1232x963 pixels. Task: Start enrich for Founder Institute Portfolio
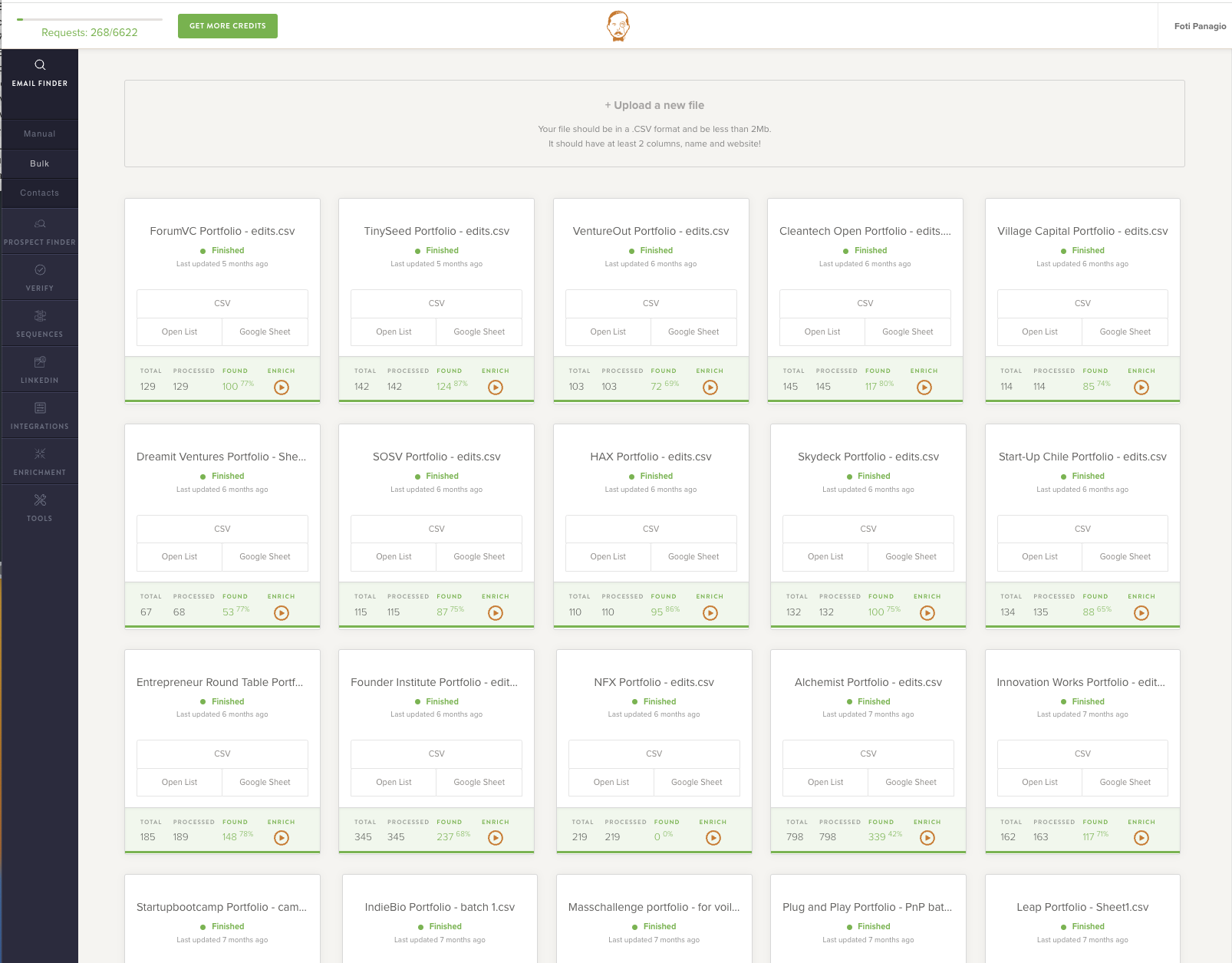coord(496,838)
